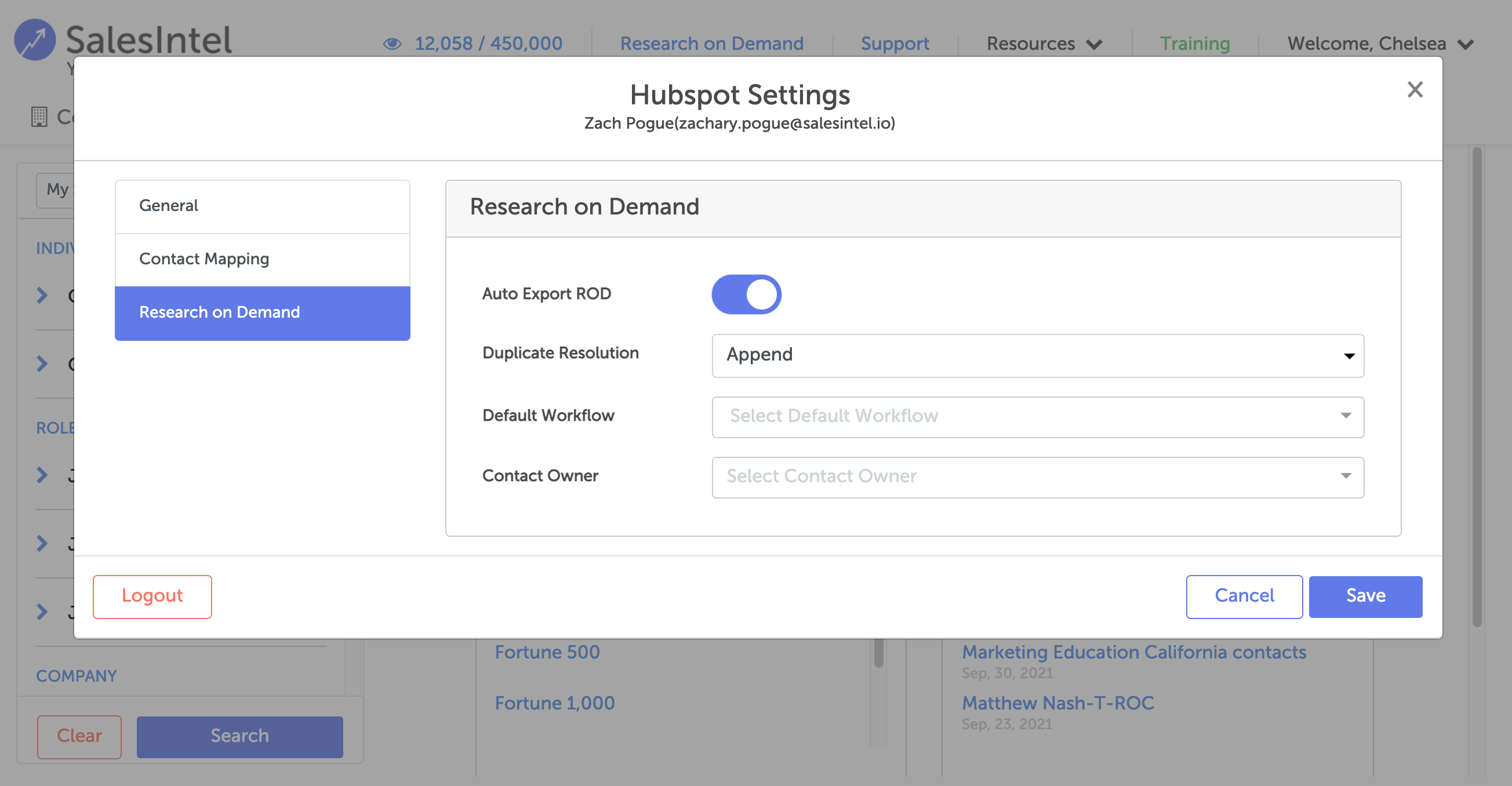Image resolution: width=1512 pixels, height=786 pixels.
Task: Open the Support link
Action: point(895,43)
